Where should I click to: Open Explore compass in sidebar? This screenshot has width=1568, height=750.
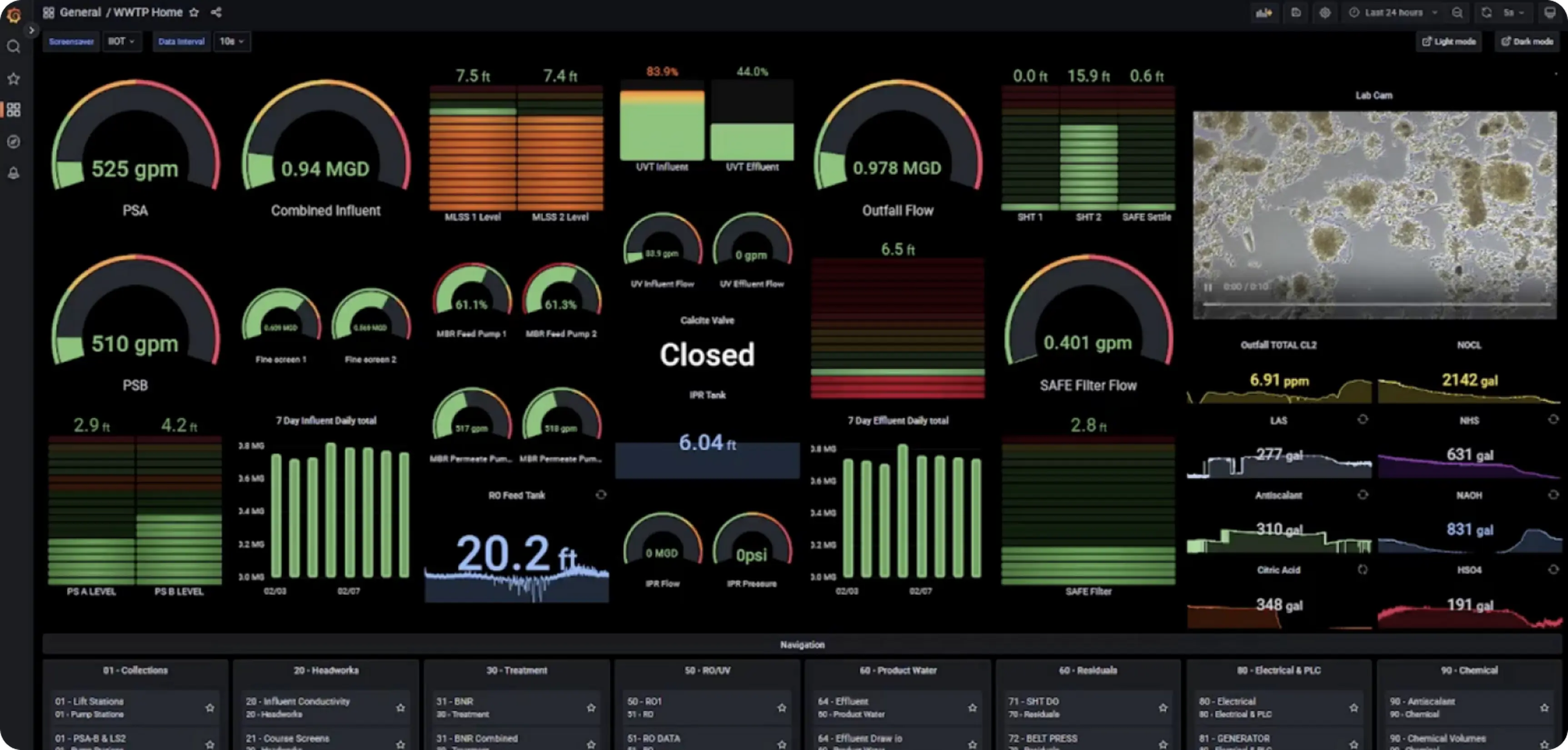[x=13, y=142]
